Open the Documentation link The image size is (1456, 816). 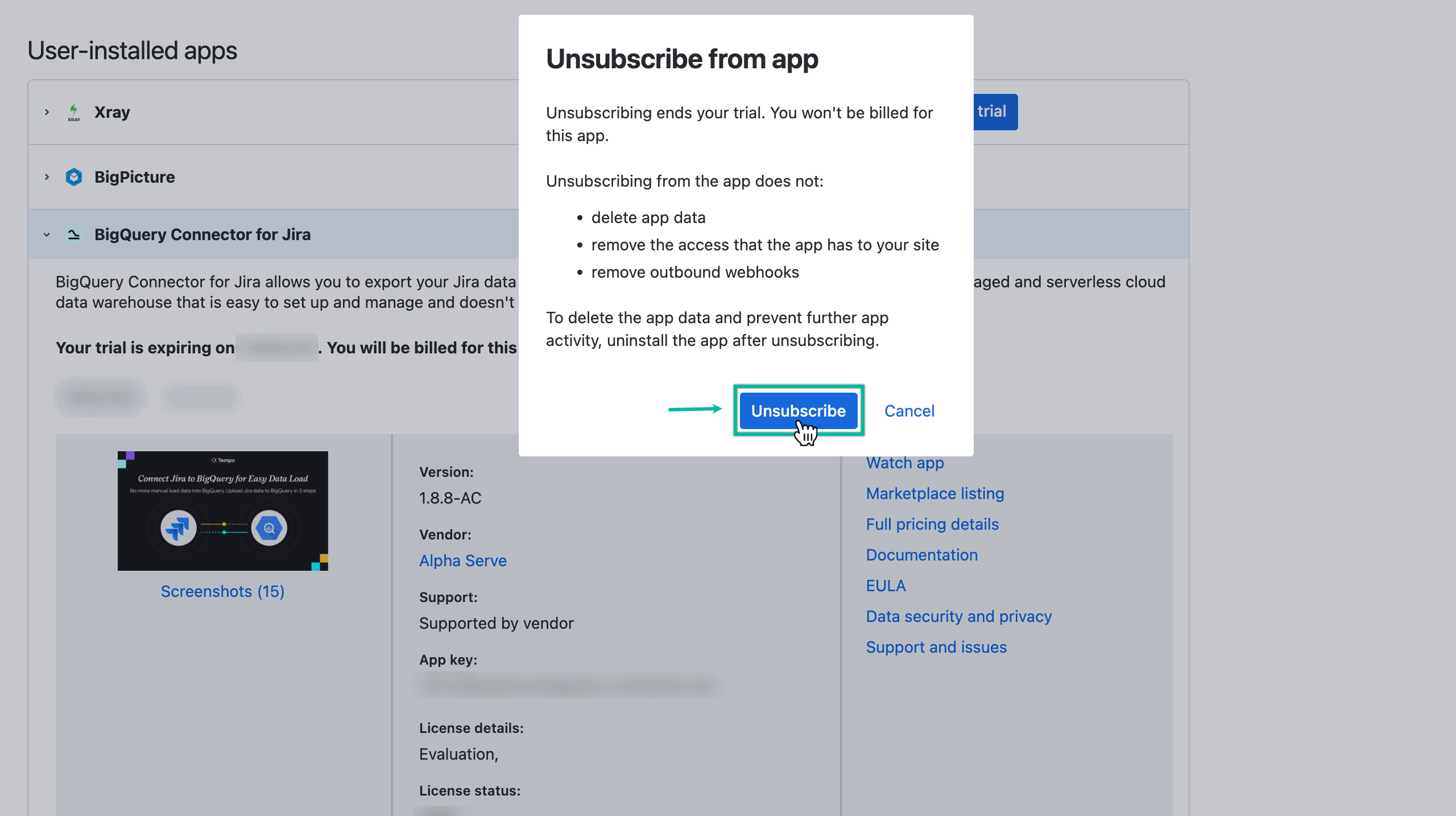[921, 555]
